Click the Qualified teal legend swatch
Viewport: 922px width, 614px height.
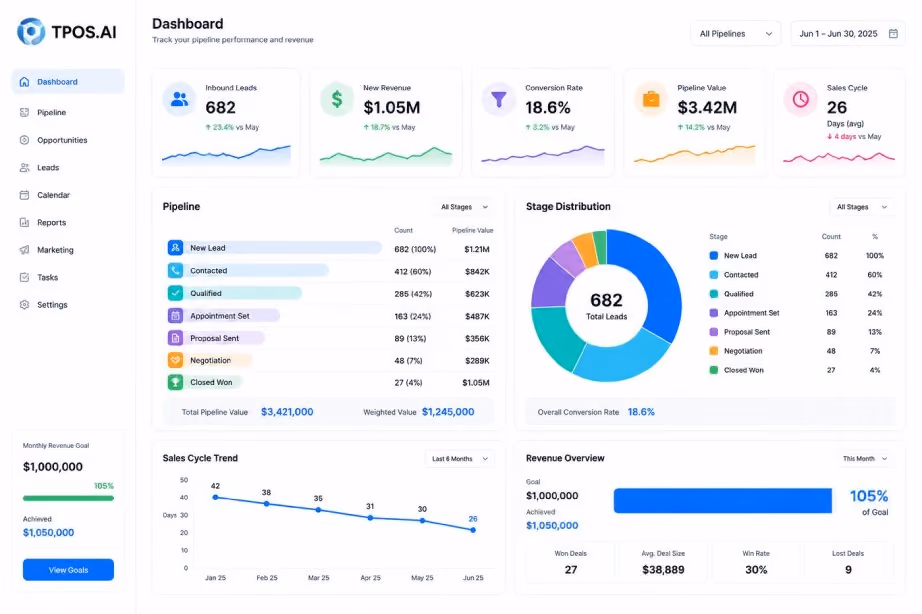714,294
